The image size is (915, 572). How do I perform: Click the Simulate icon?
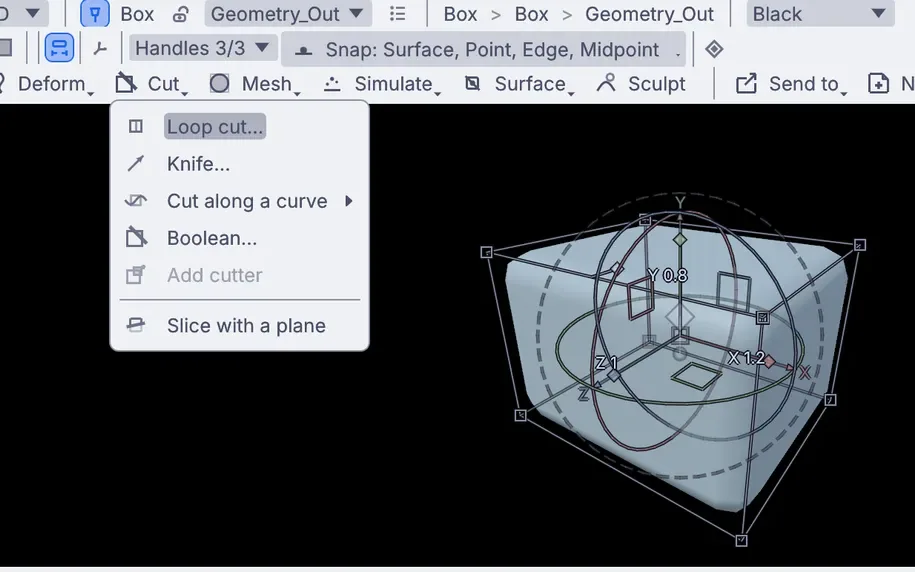pos(332,84)
